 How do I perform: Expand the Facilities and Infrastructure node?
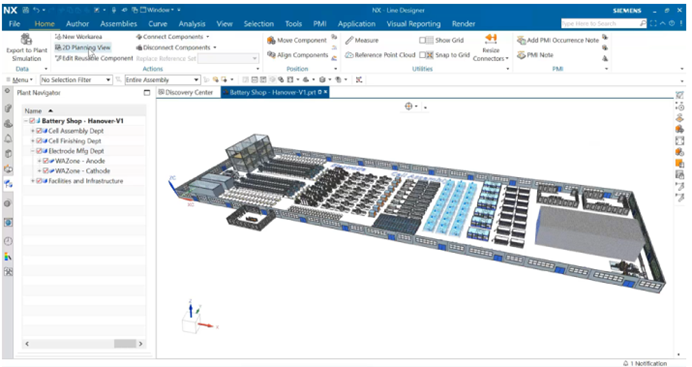tap(32, 181)
